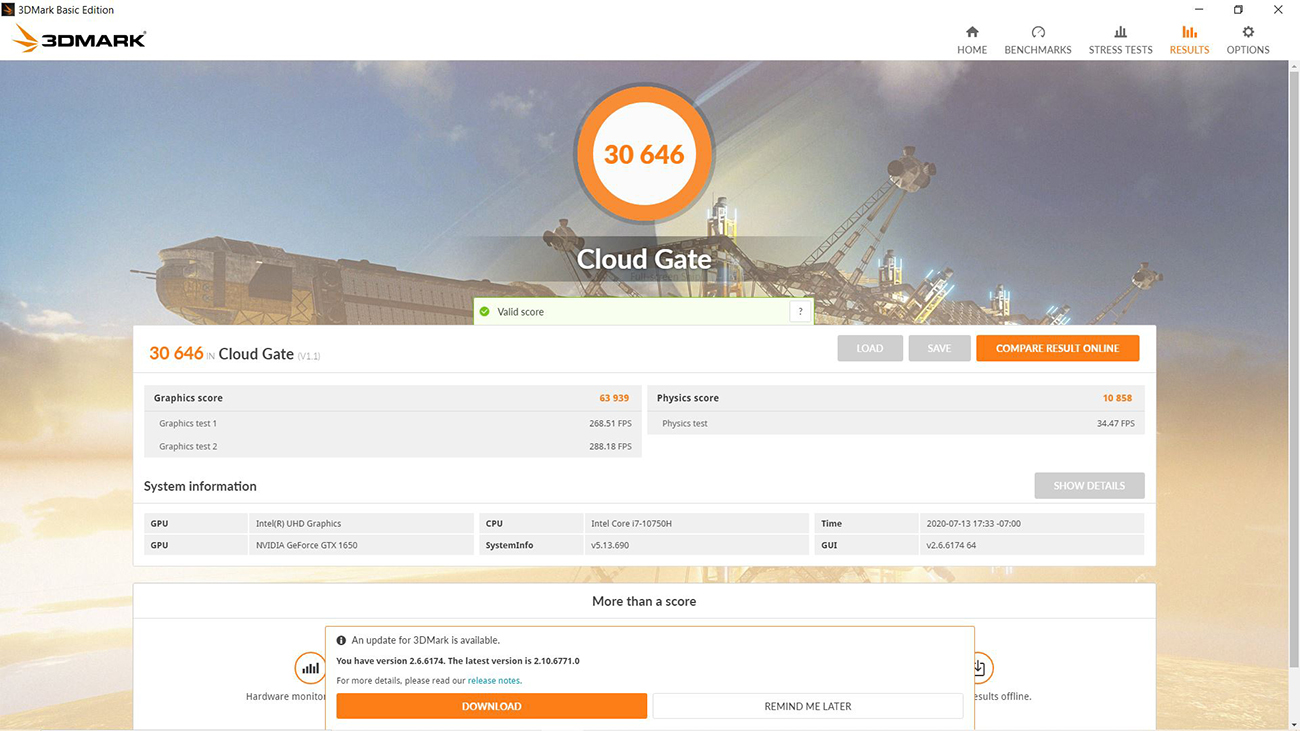Viewport: 1300px width, 731px height.
Task: Select the time value 2020-07-13 17:33
Action: click(x=1031, y=523)
